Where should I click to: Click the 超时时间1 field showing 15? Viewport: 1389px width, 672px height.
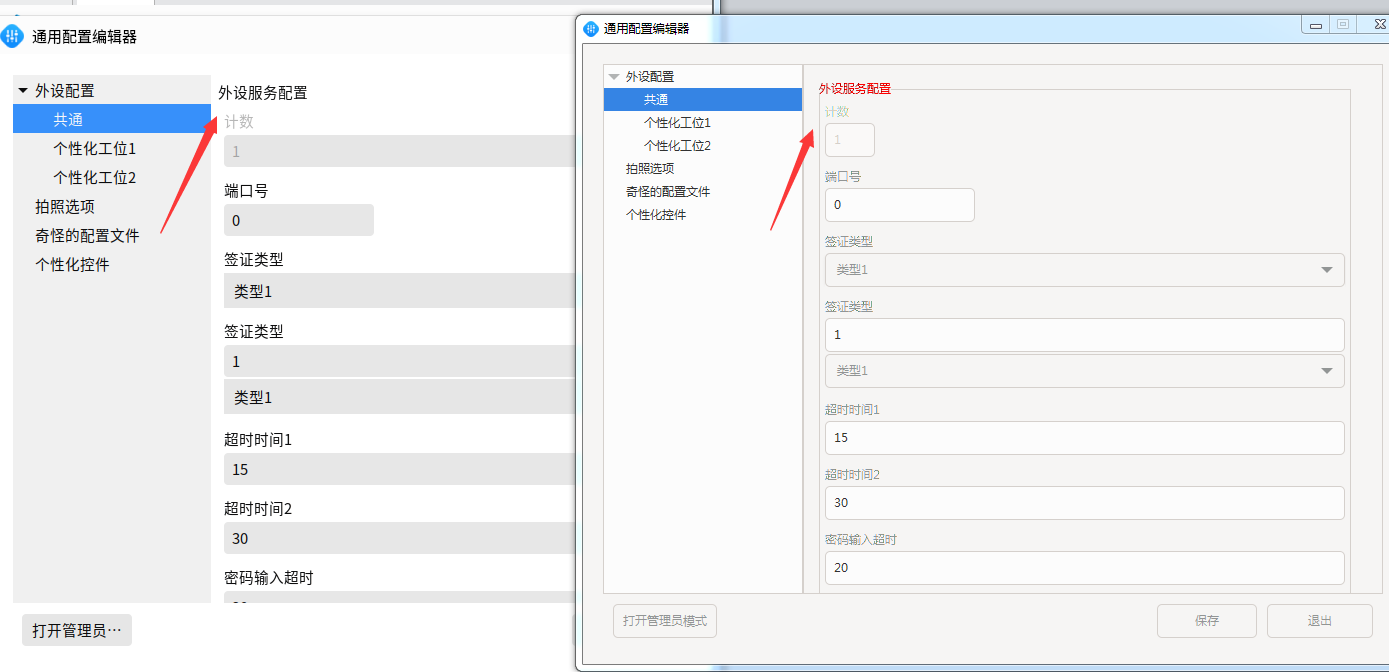(x=1084, y=438)
